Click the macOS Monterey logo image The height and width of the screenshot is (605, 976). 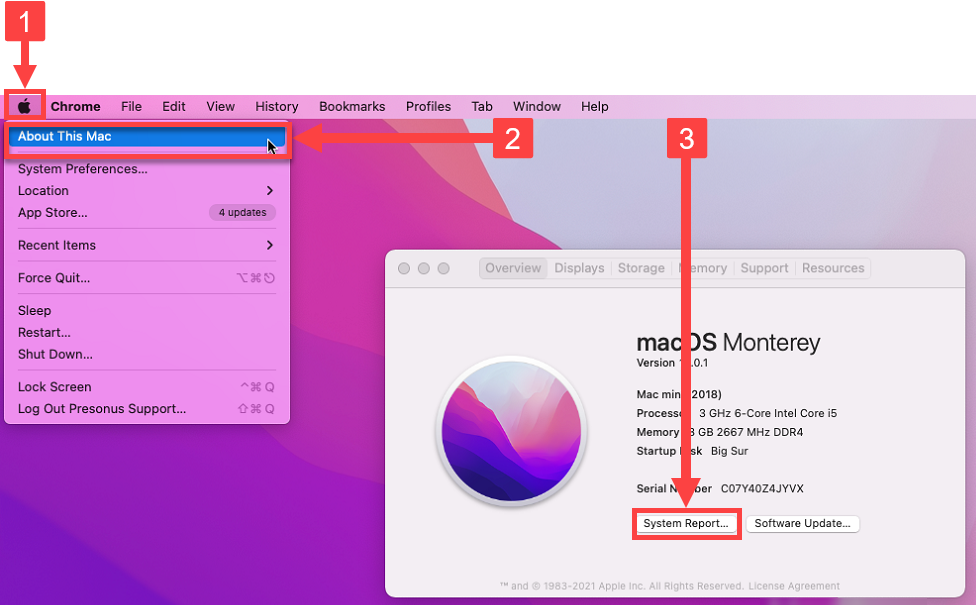click(512, 431)
